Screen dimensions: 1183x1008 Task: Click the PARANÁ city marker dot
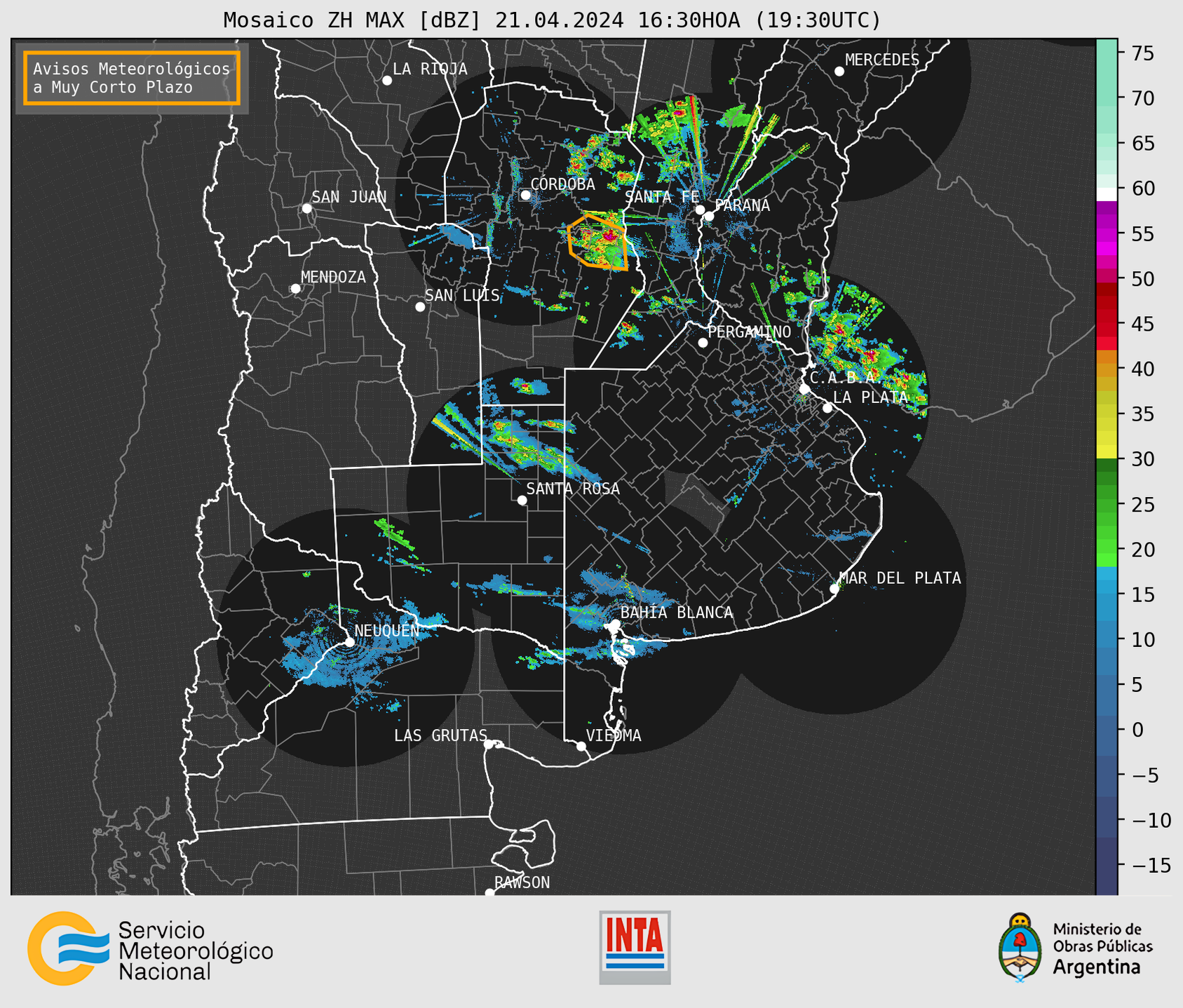click(x=709, y=216)
